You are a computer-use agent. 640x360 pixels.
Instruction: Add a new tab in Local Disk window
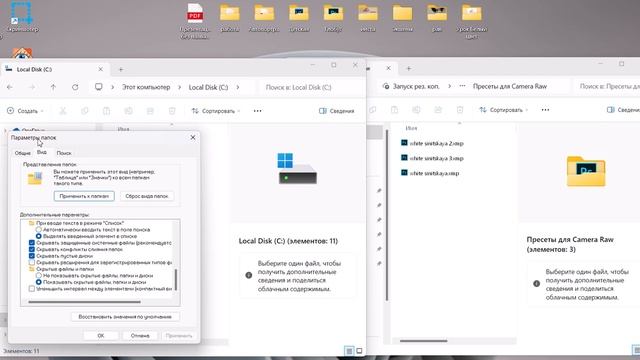pyautogui.click(x=120, y=69)
